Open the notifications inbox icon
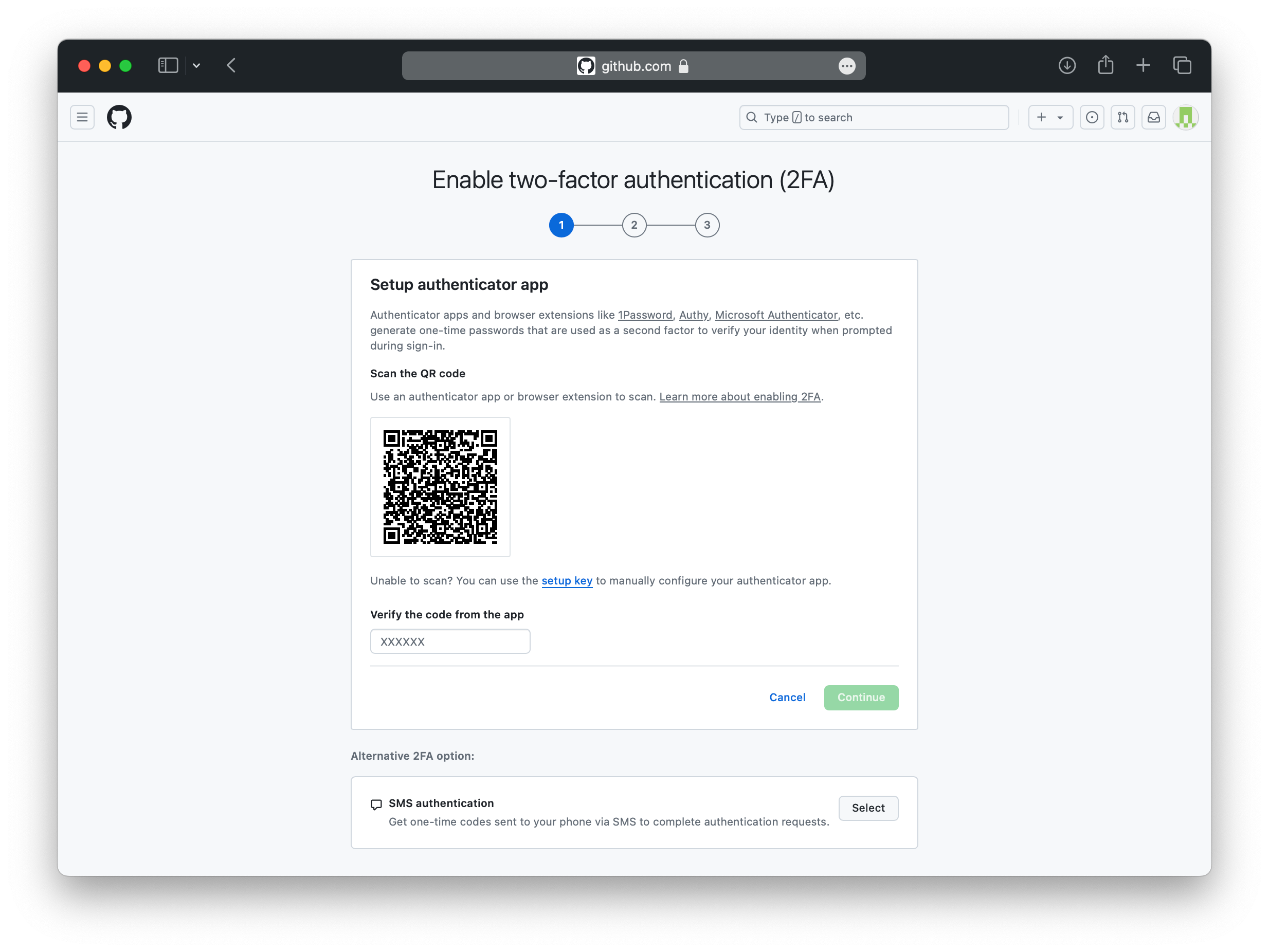Screen dimensions: 1269x952 1153,118
